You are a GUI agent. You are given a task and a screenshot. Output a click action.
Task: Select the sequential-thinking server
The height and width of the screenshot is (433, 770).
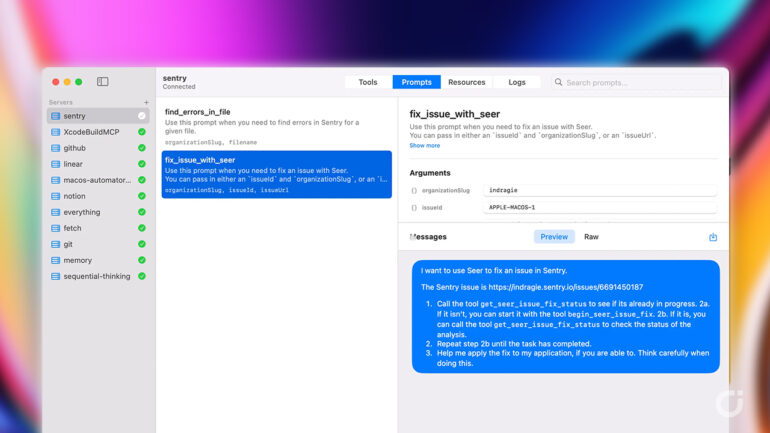[x=95, y=276]
